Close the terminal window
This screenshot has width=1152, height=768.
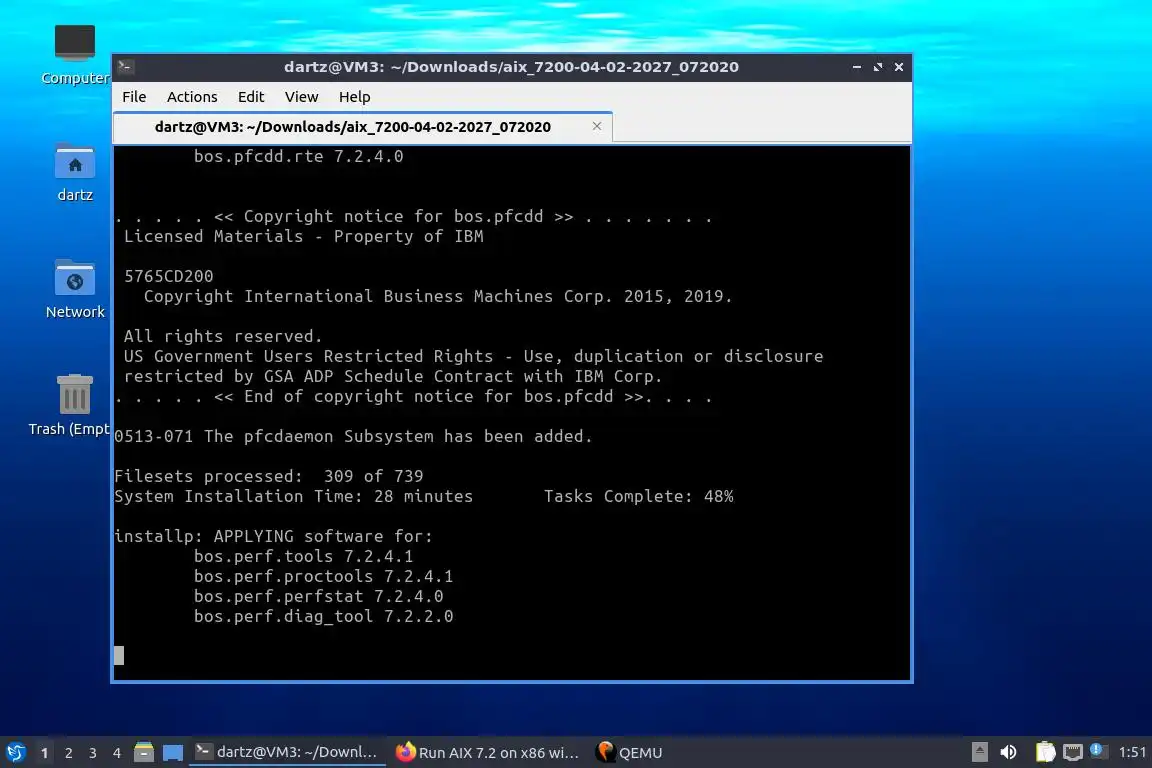coord(899,67)
